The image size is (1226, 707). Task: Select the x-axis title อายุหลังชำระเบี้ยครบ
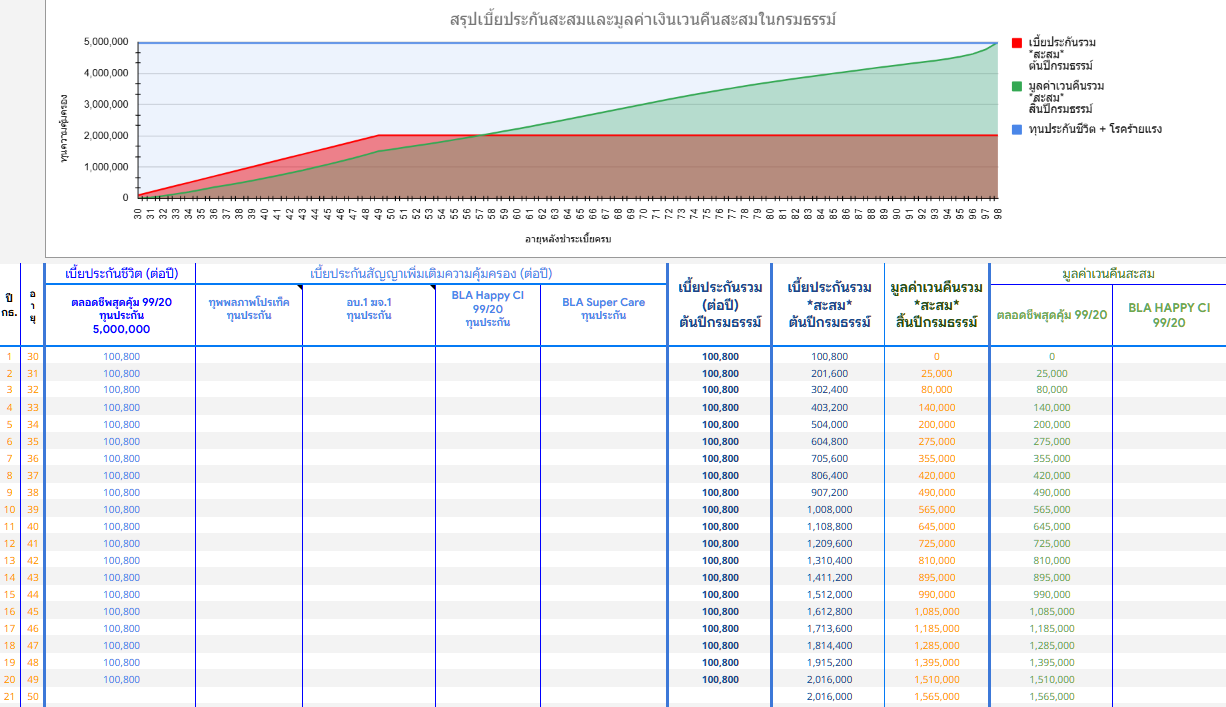[x=568, y=239]
